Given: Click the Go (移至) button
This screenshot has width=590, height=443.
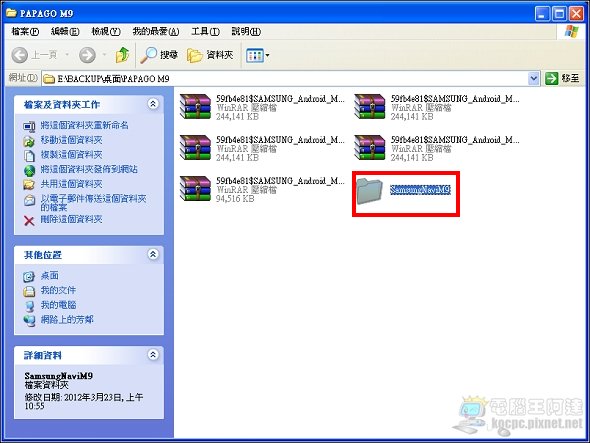Looking at the screenshot, I should pyautogui.click(x=562, y=78).
